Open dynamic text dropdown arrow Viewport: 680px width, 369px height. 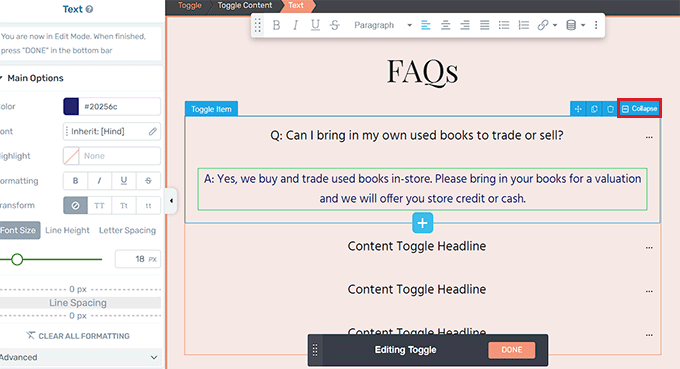[583, 25]
